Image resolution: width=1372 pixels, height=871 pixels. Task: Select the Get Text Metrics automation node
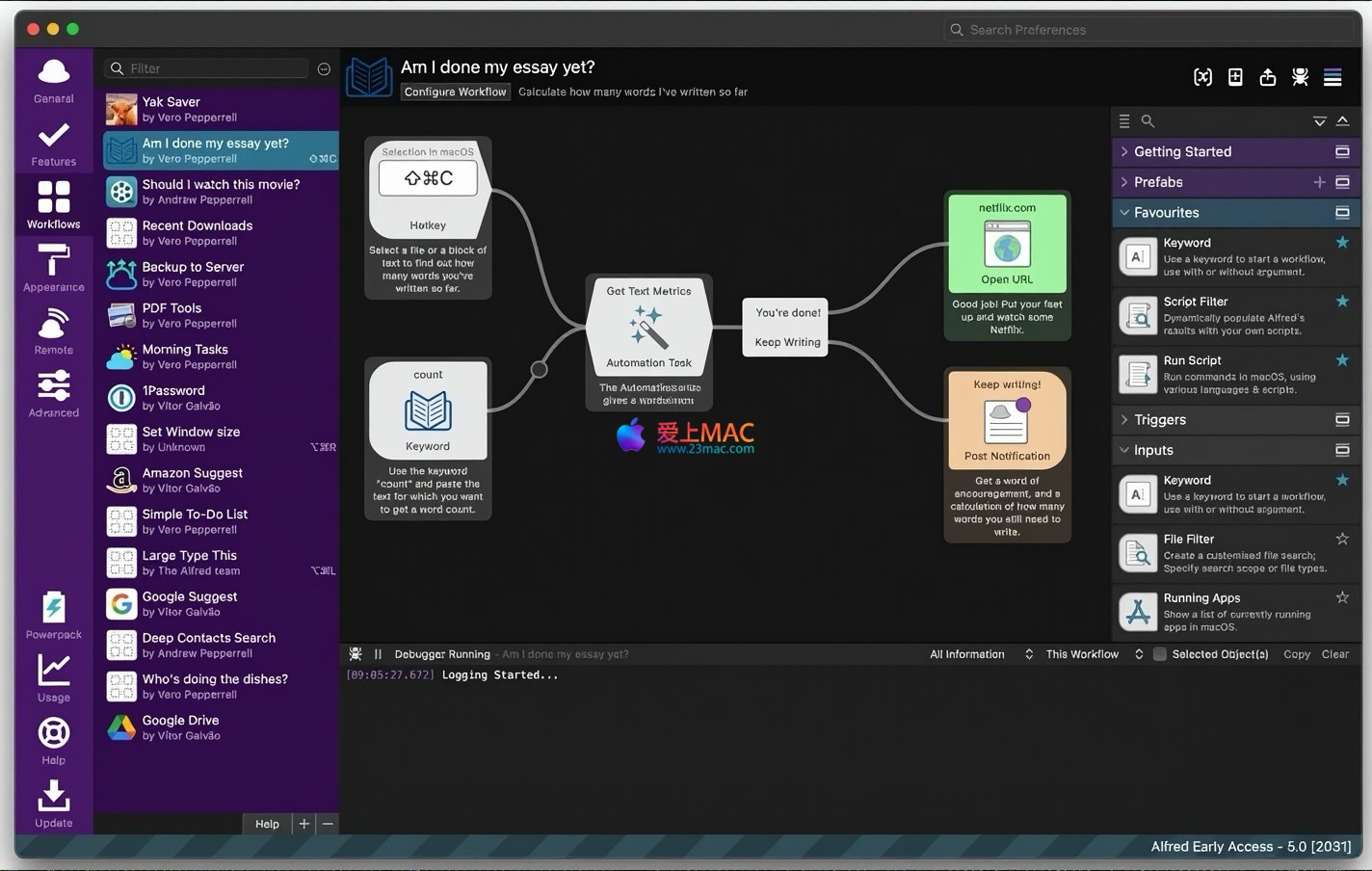coord(648,330)
